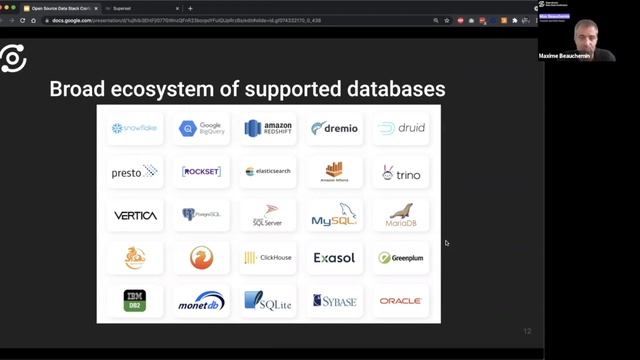Click the zoom magnifier icon in address bar
This screenshot has width=640, height=360.
[436, 20]
